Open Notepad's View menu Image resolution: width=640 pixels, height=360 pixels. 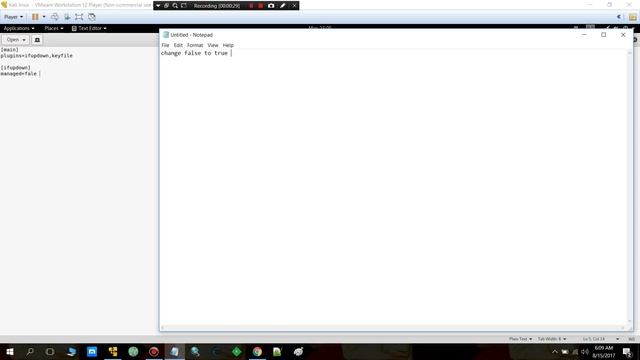(213, 45)
